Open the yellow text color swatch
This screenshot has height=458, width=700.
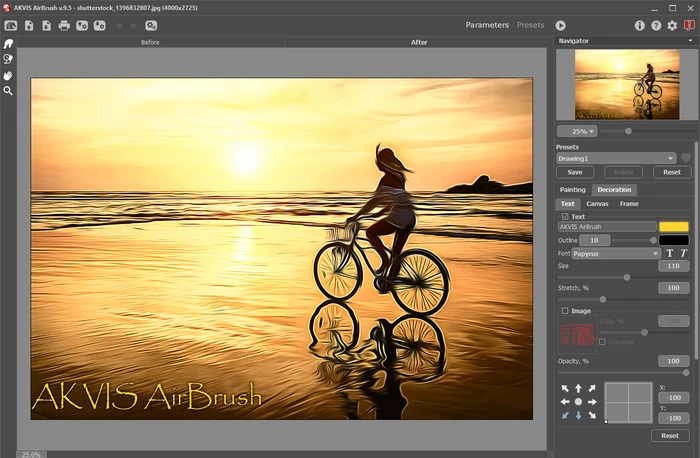674,227
